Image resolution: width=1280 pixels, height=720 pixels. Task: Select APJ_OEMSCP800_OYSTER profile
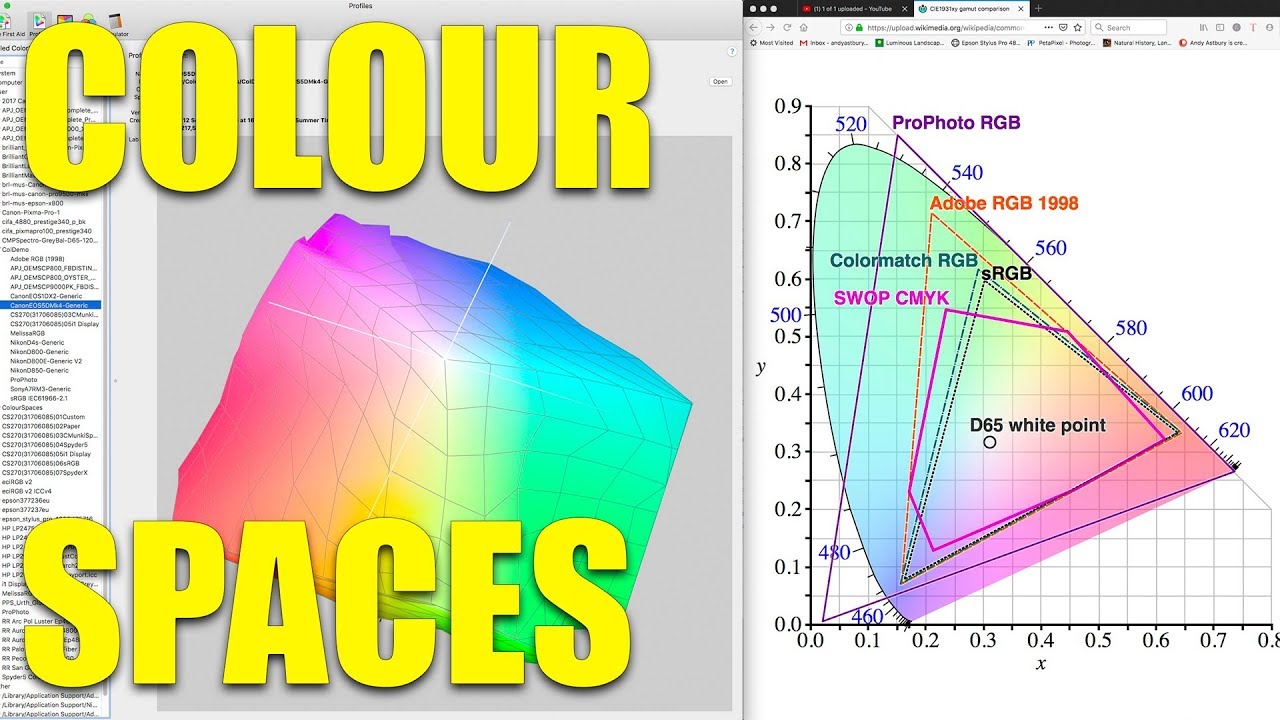click(54, 277)
